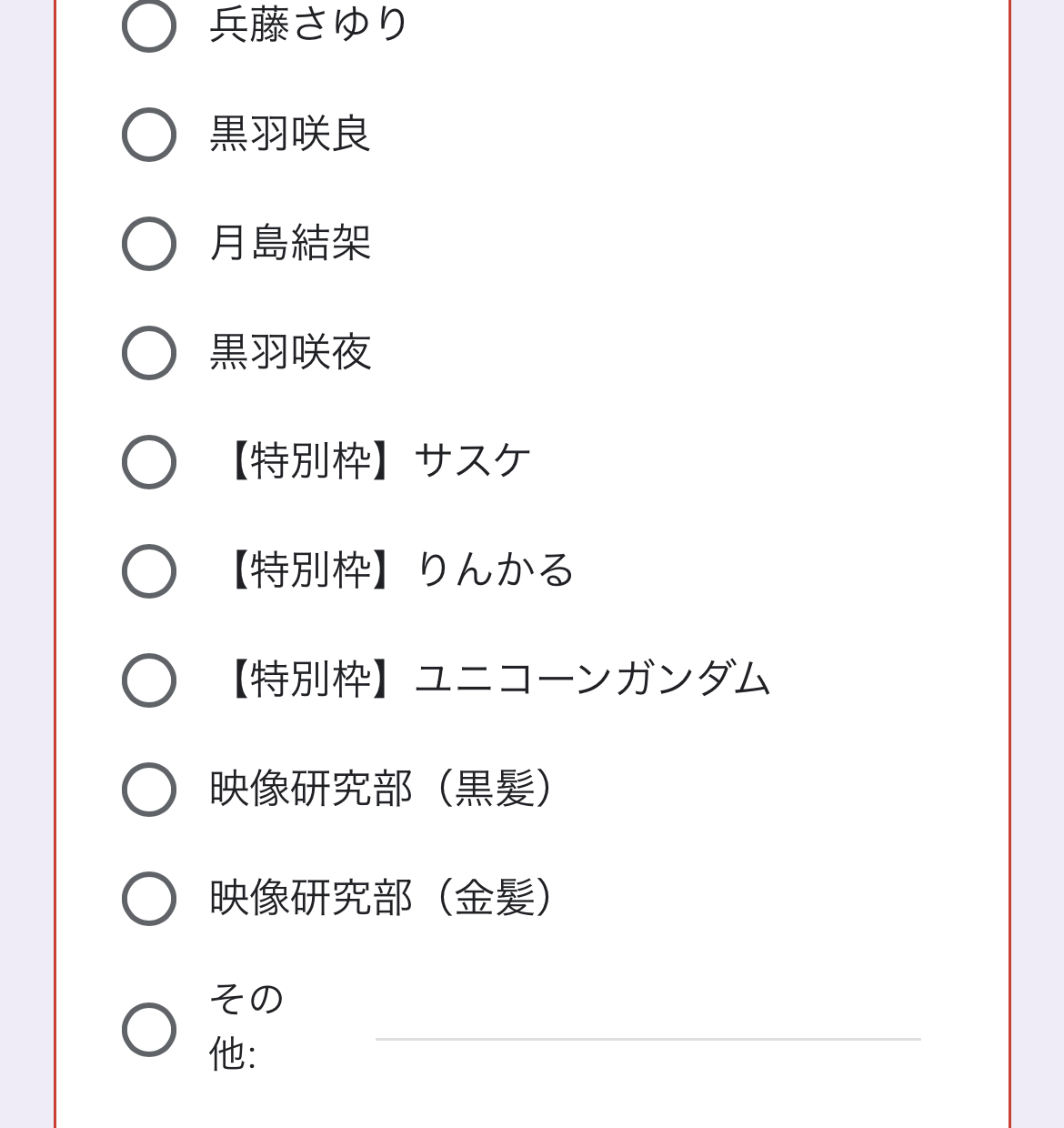Pick 映像研究部（黒髪）radio option
Image resolution: width=1064 pixels, height=1128 pixels.
149,790
